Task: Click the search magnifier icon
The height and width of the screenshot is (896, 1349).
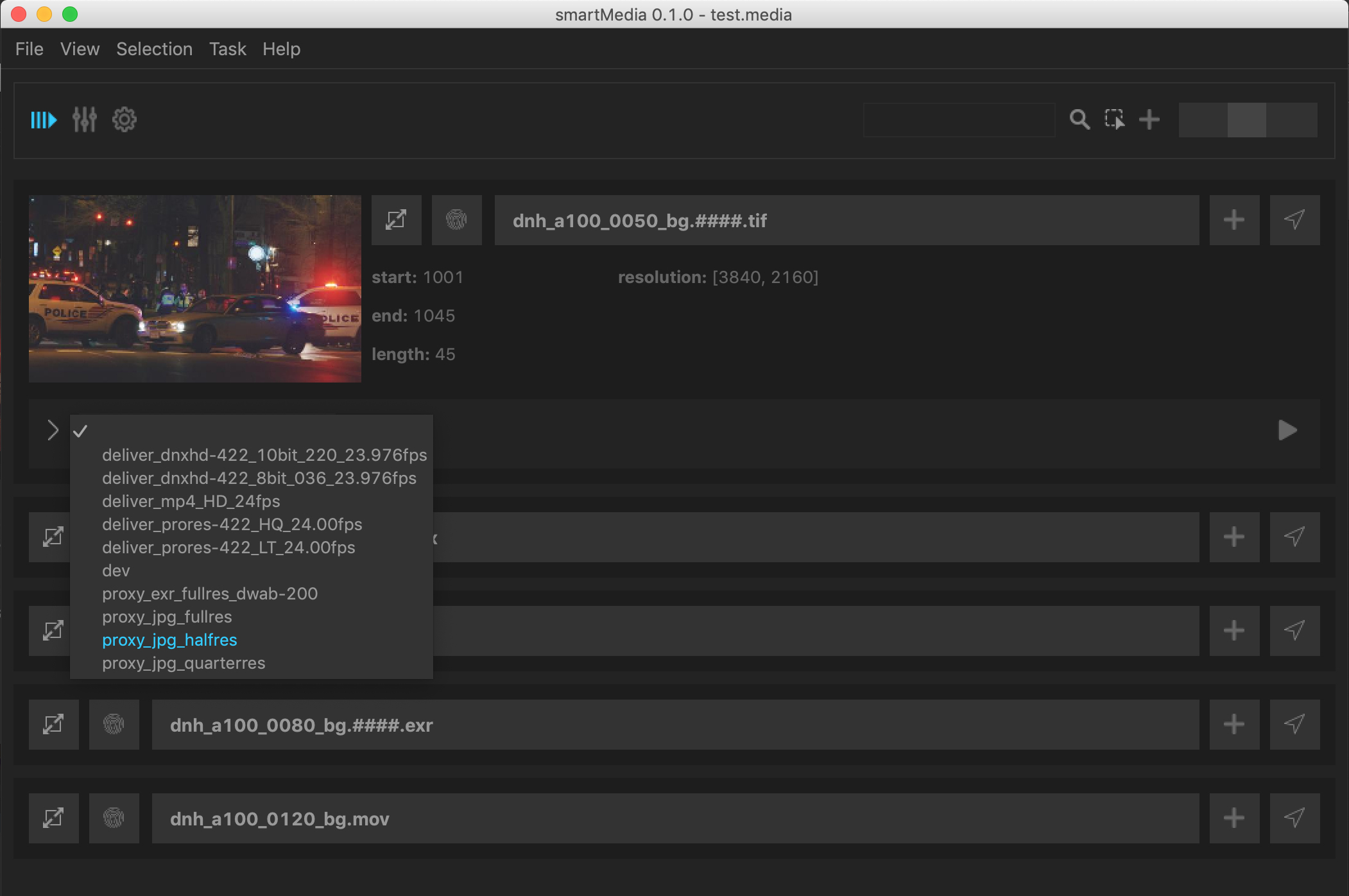Action: point(1079,119)
